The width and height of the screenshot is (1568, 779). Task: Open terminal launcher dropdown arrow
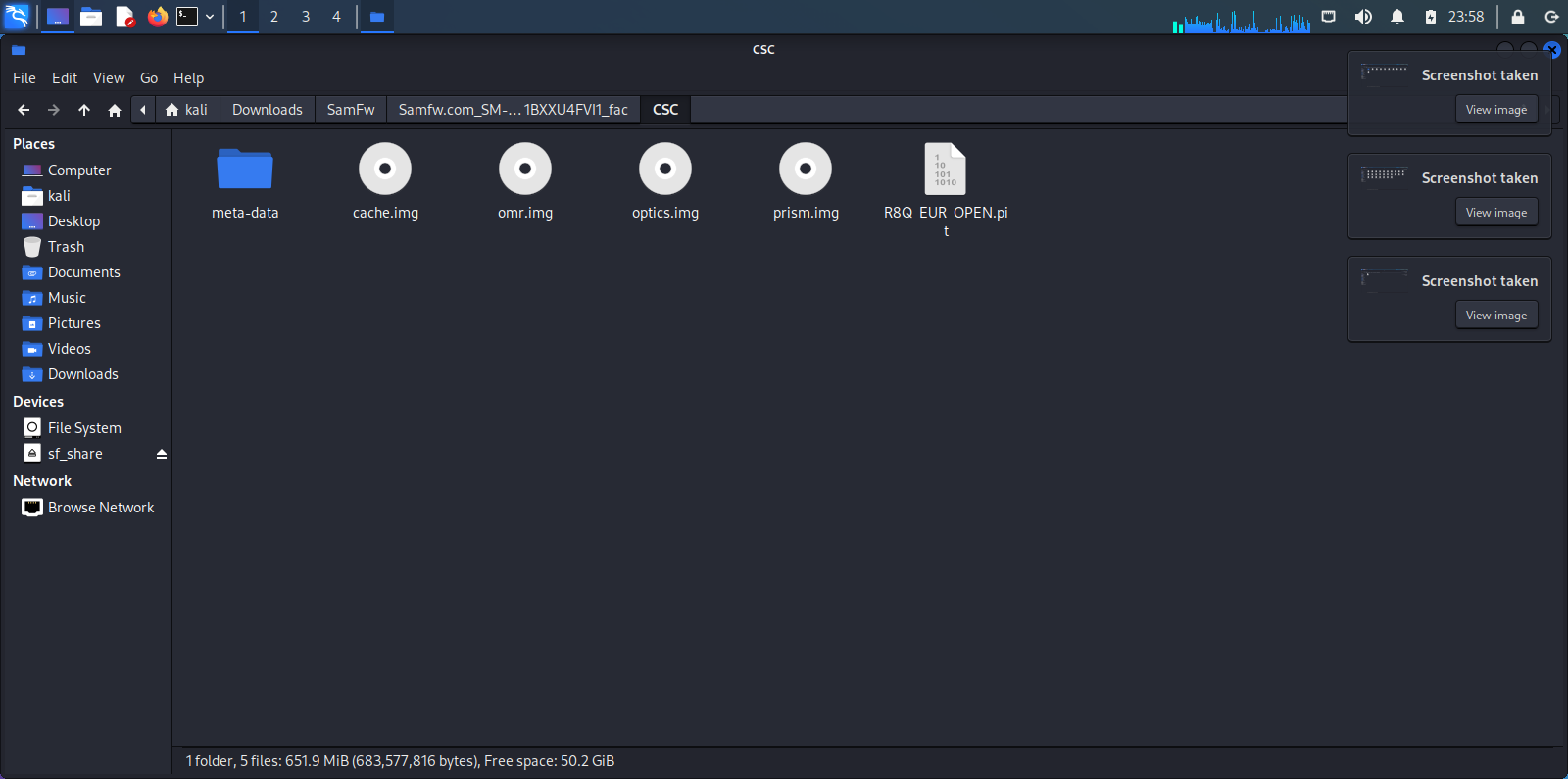pyautogui.click(x=210, y=17)
